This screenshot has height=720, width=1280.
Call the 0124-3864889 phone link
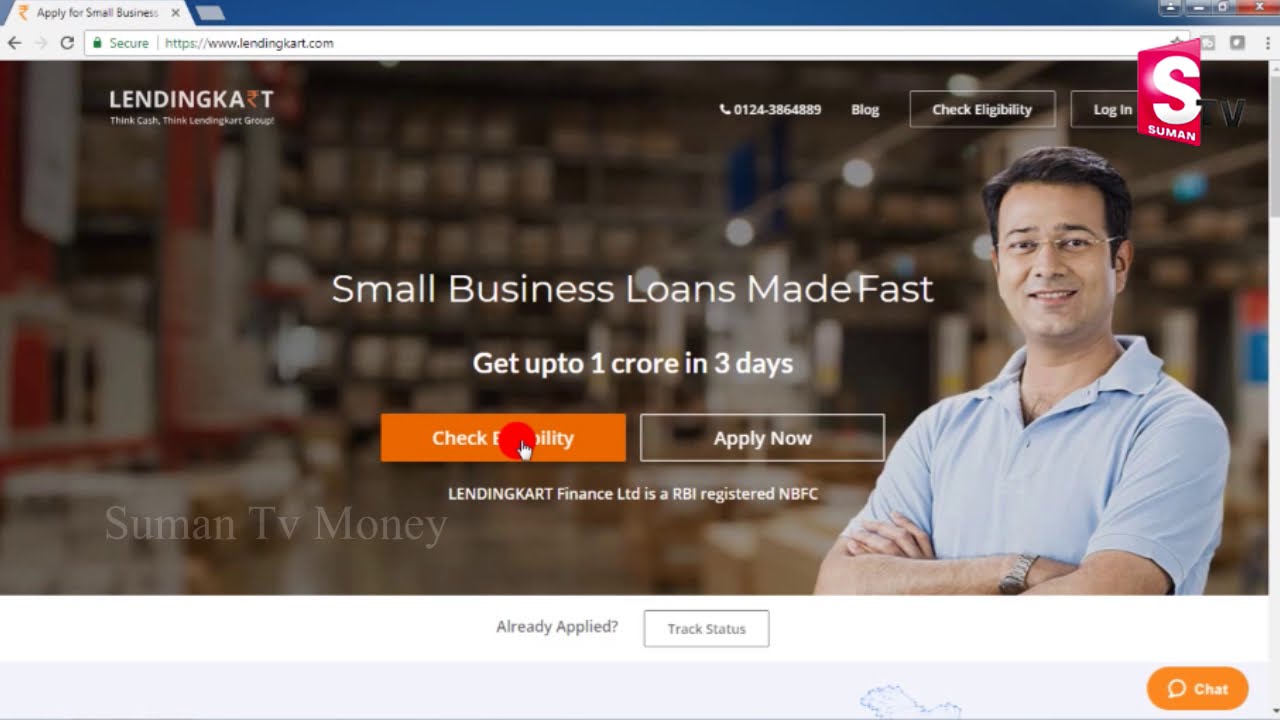[x=770, y=110]
